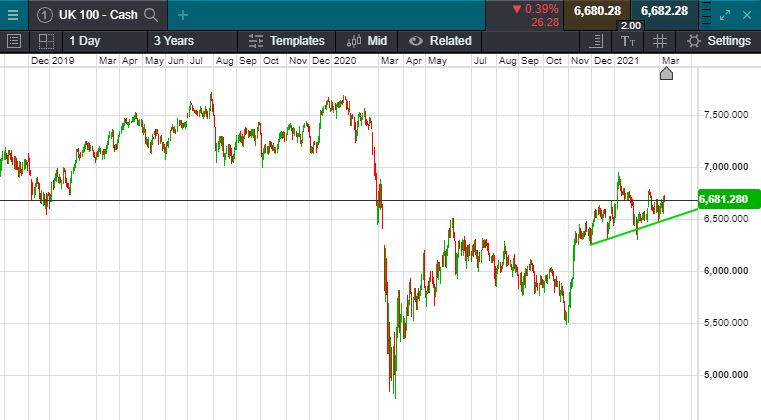Open the Templates menu

click(x=287, y=41)
